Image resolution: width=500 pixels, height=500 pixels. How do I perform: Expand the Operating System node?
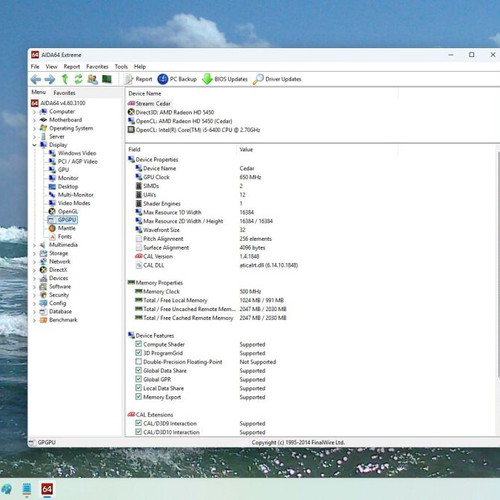pos(34,128)
